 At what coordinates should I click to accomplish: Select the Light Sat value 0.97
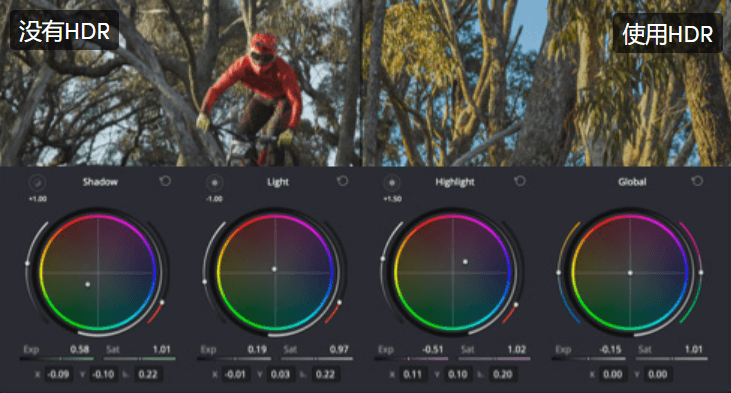click(339, 350)
